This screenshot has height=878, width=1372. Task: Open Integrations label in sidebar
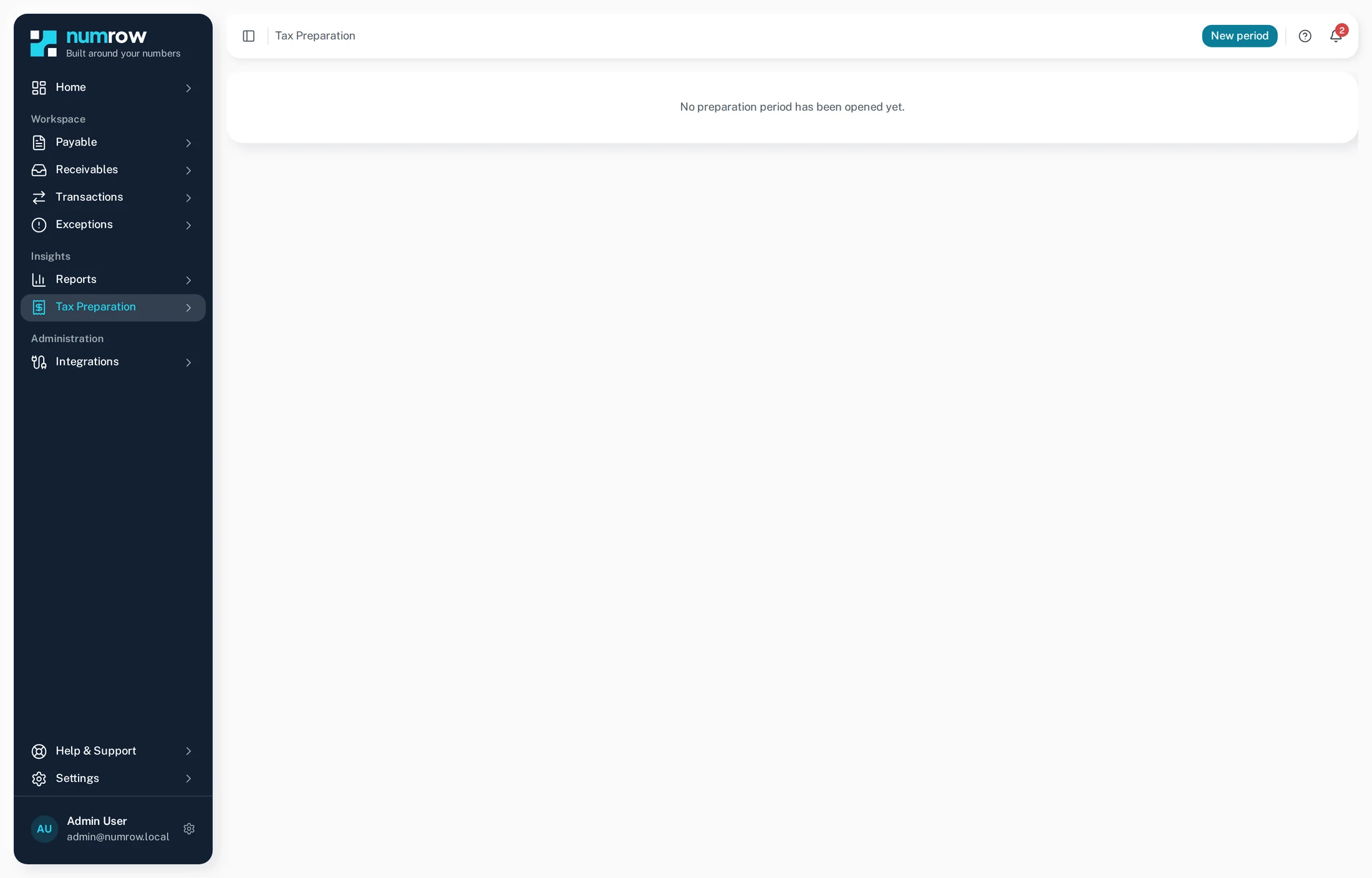87,362
